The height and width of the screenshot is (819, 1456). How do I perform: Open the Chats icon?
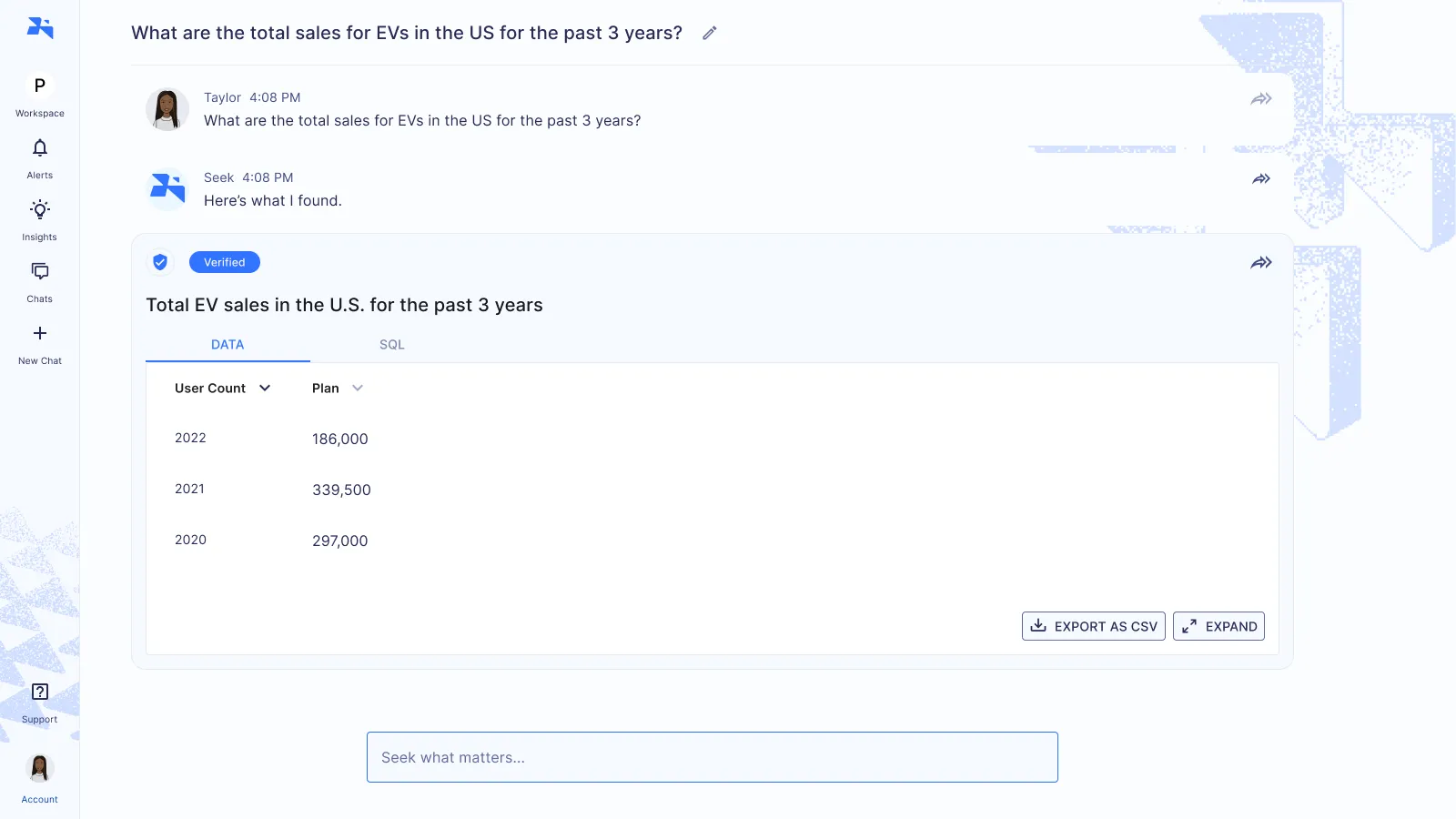point(40,271)
